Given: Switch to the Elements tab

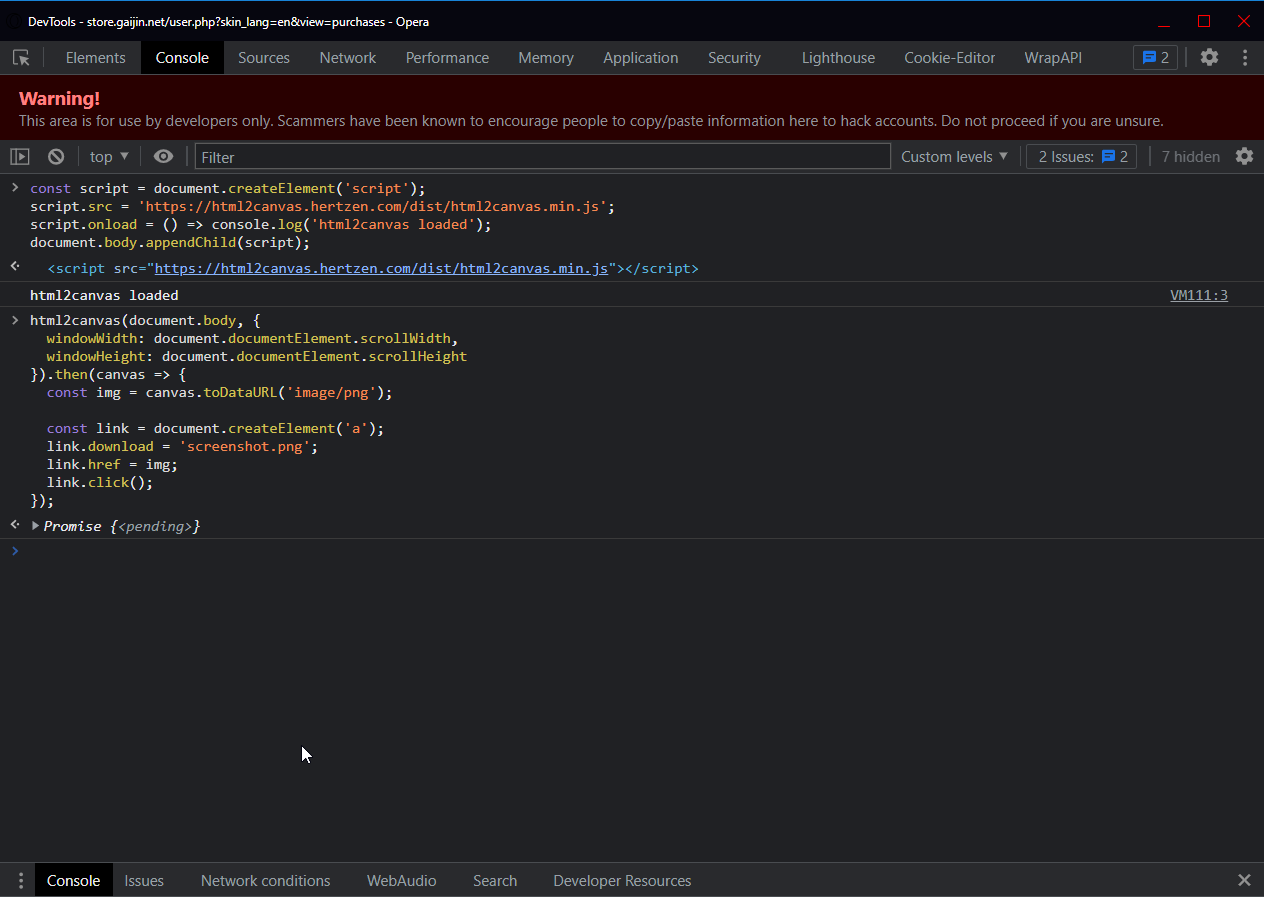Looking at the screenshot, I should [x=96, y=58].
